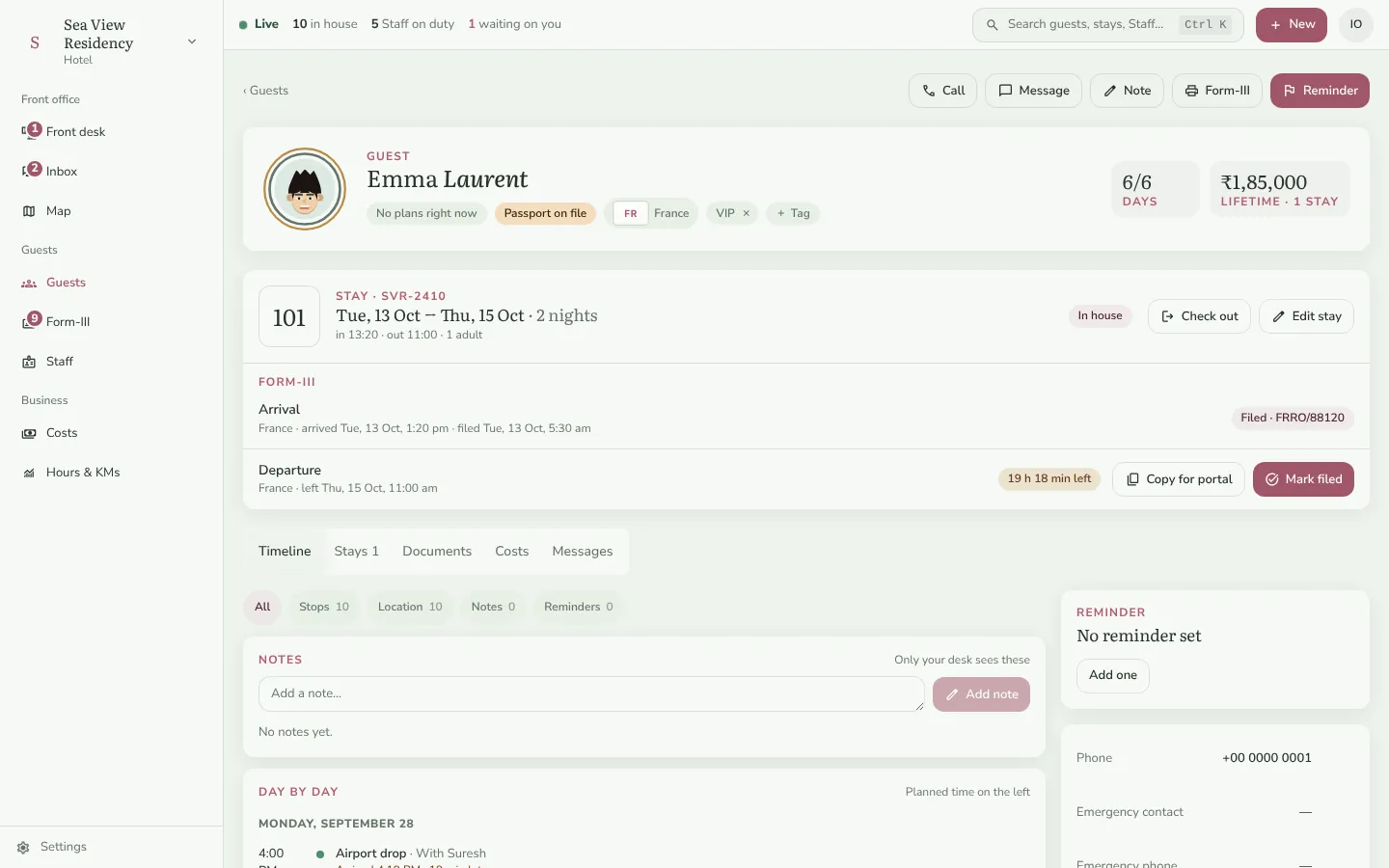Open the Costs tab under the stay card
The width and height of the screenshot is (1389, 868).
(511, 552)
